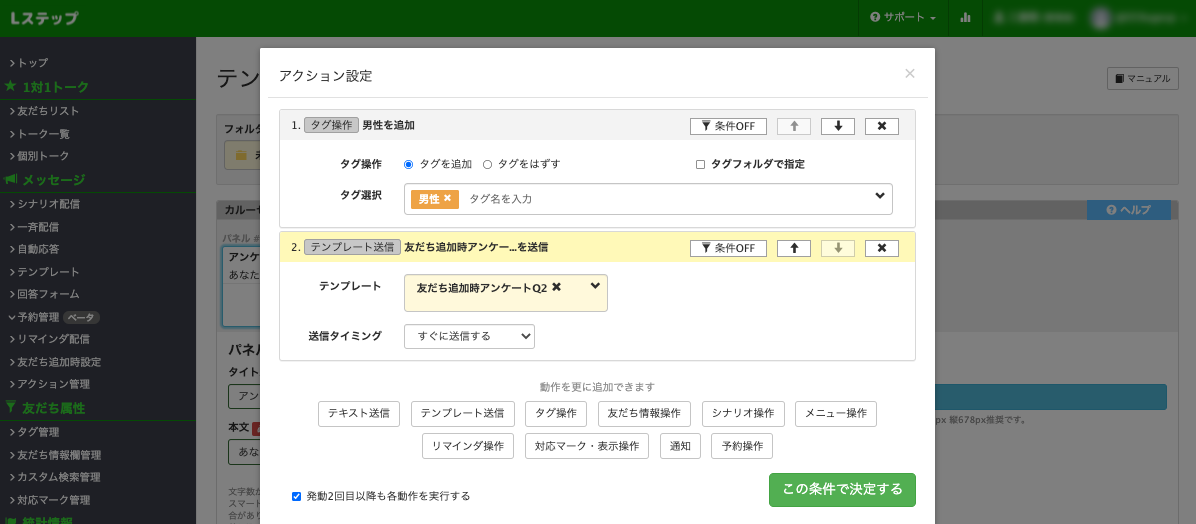Go to トップ in sidebar
Image resolution: width=1196 pixels, height=524 pixels.
tap(32, 63)
